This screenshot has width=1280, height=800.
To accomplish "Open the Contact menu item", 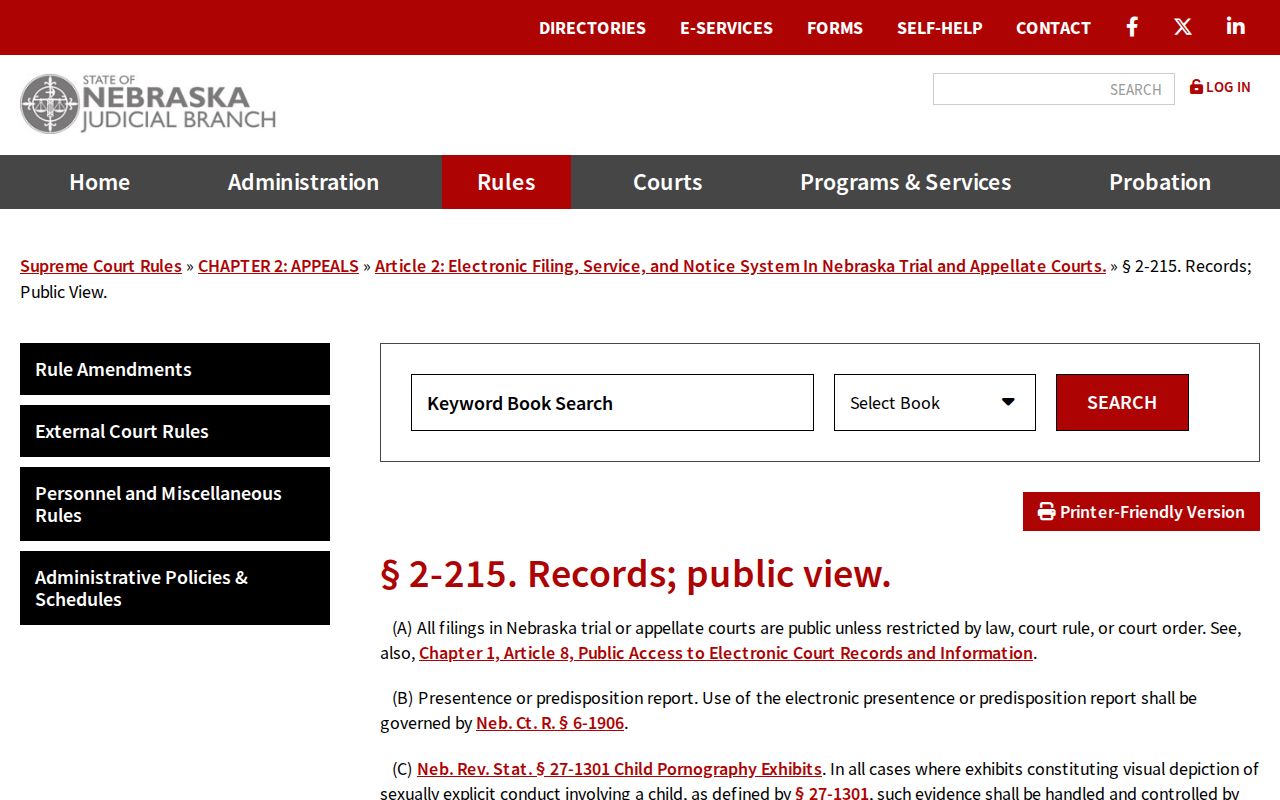I will pos(1053,28).
